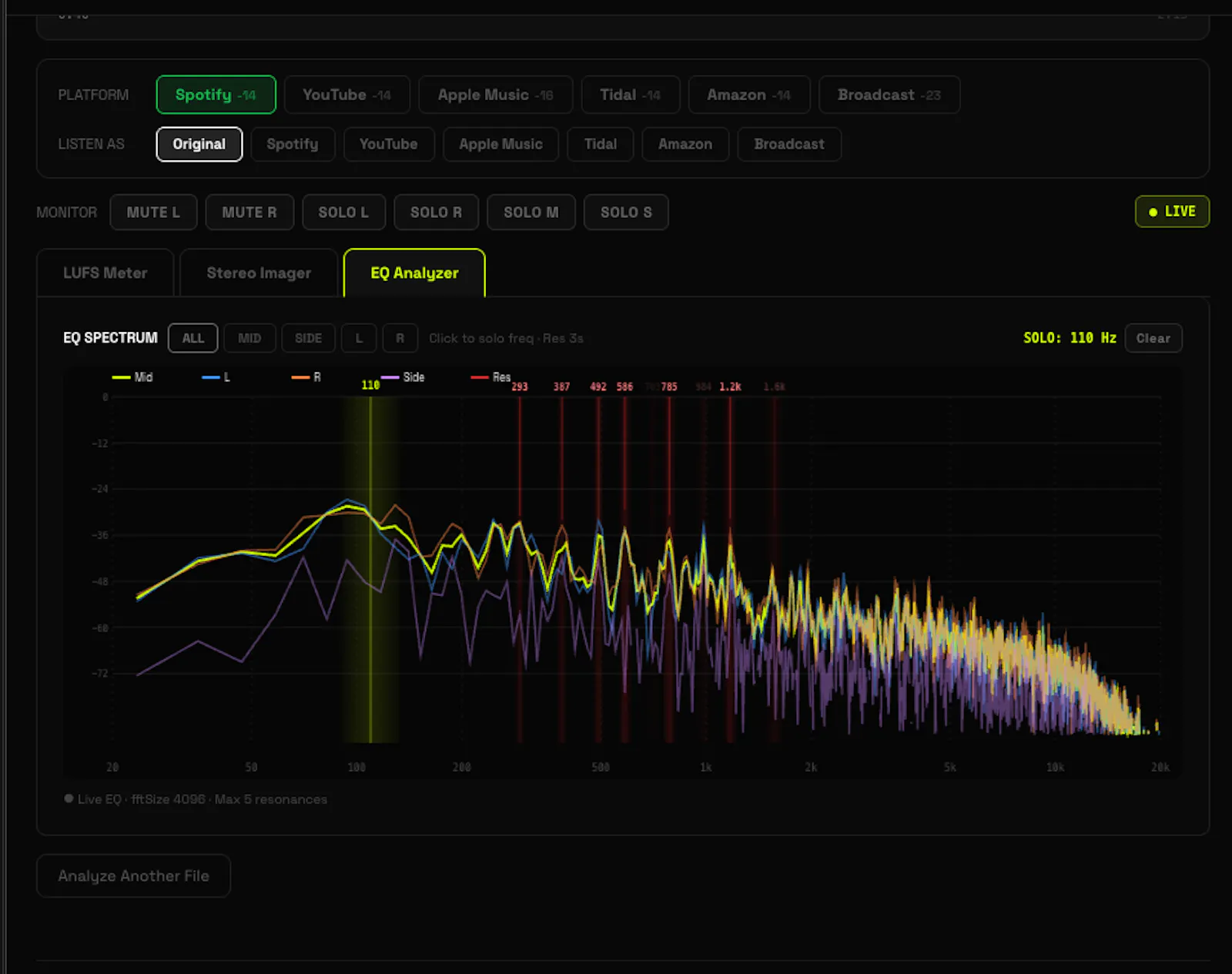This screenshot has height=974, width=1232.
Task: Toggle MUTE L monitor button
Action: click(x=153, y=212)
